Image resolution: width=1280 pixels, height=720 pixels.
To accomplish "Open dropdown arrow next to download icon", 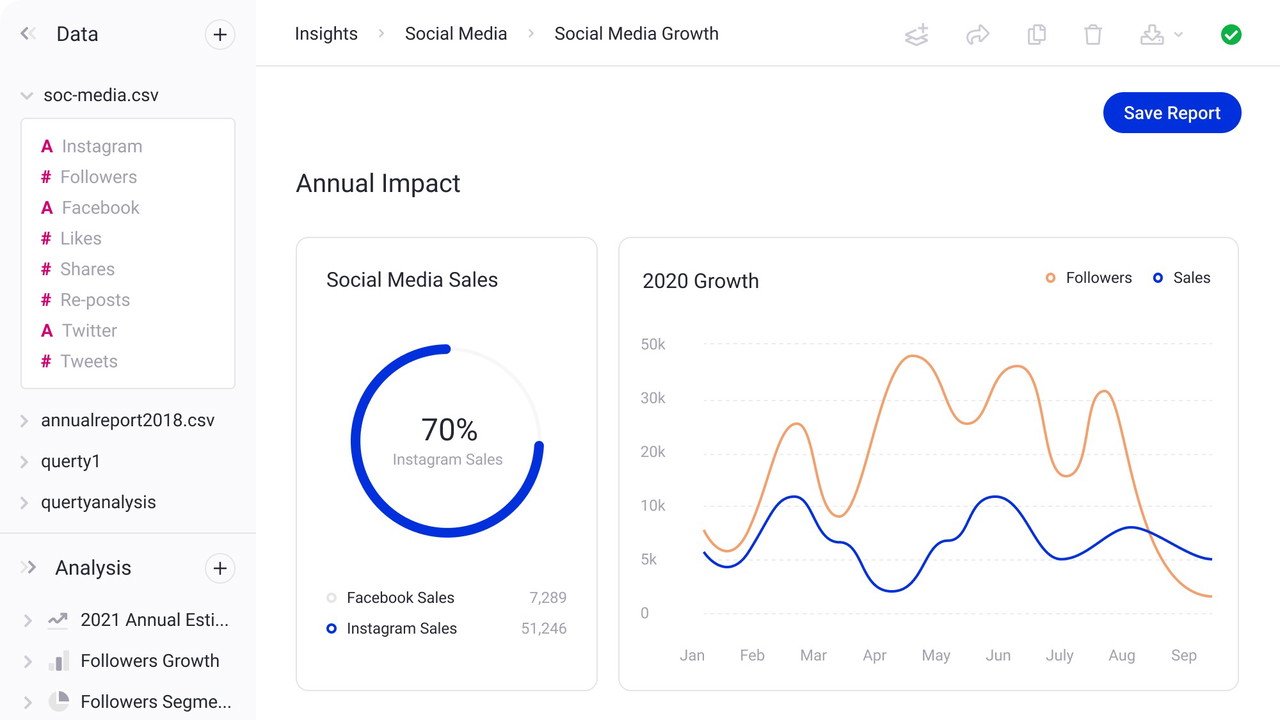I will point(1178,35).
